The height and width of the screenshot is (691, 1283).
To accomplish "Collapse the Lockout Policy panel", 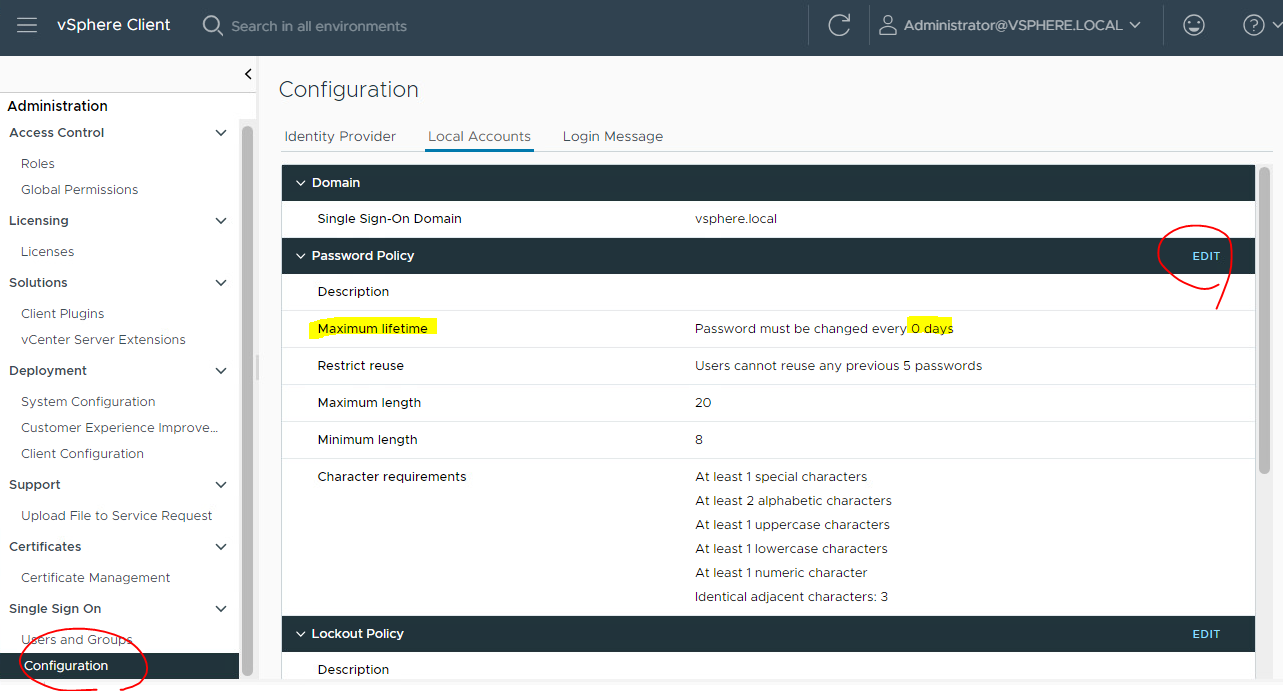I will coord(300,634).
